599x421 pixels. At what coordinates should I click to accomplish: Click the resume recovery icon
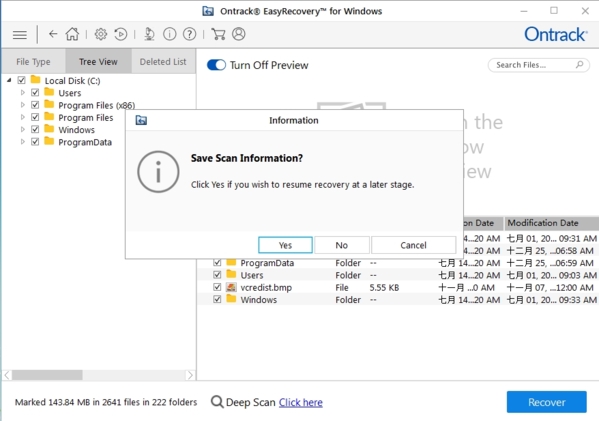(121, 34)
